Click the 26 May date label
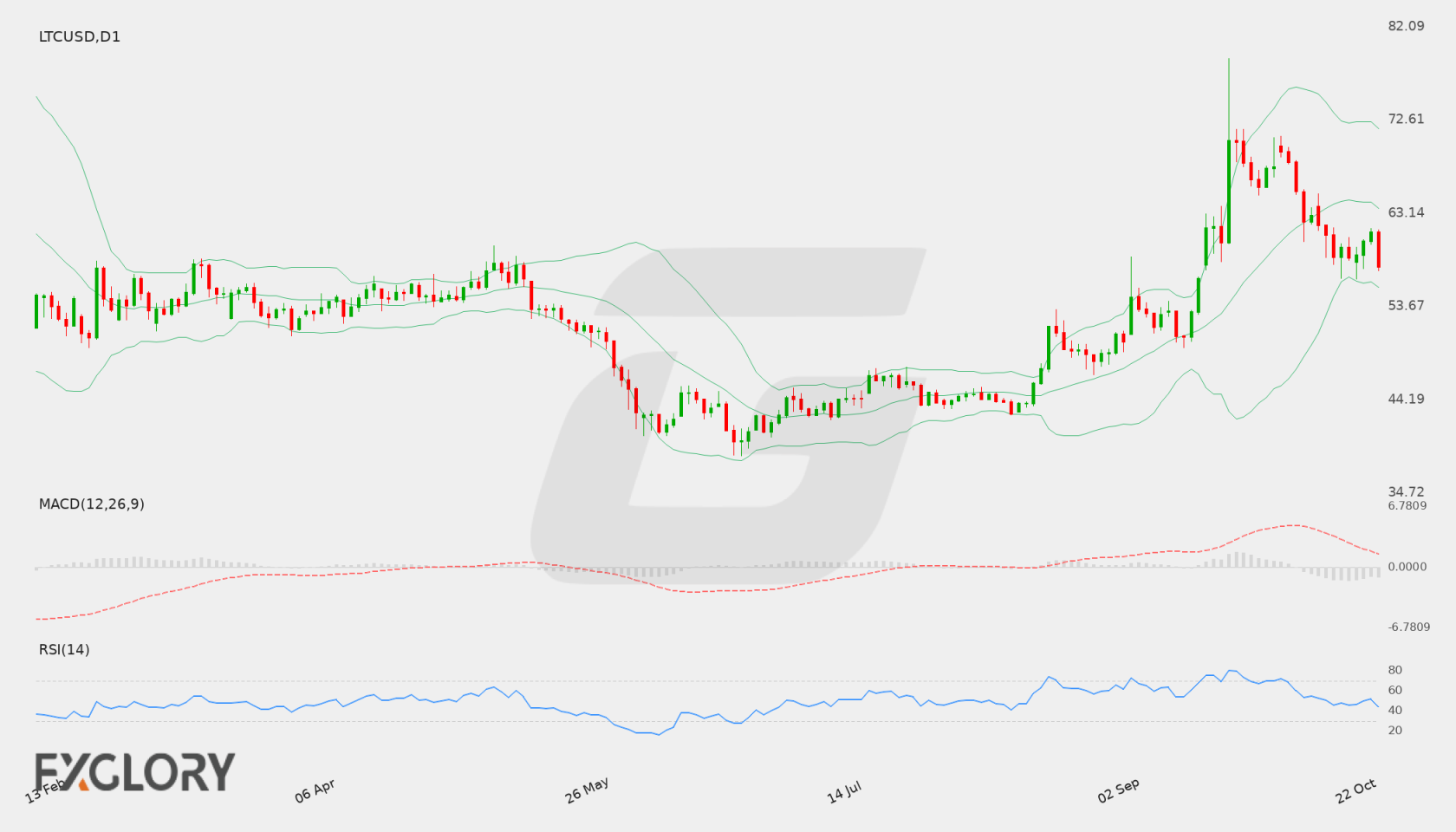The height and width of the screenshot is (832, 1456). point(587,790)
